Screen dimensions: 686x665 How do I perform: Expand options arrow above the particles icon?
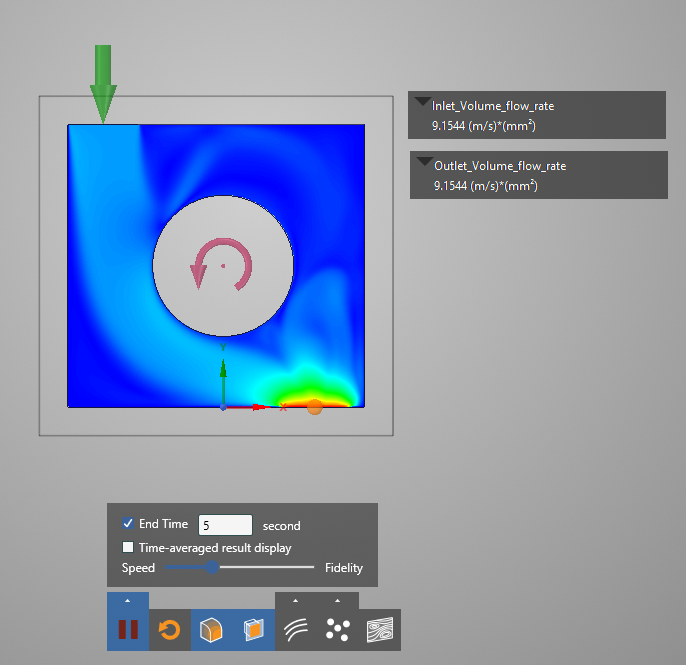pos(338,601)
